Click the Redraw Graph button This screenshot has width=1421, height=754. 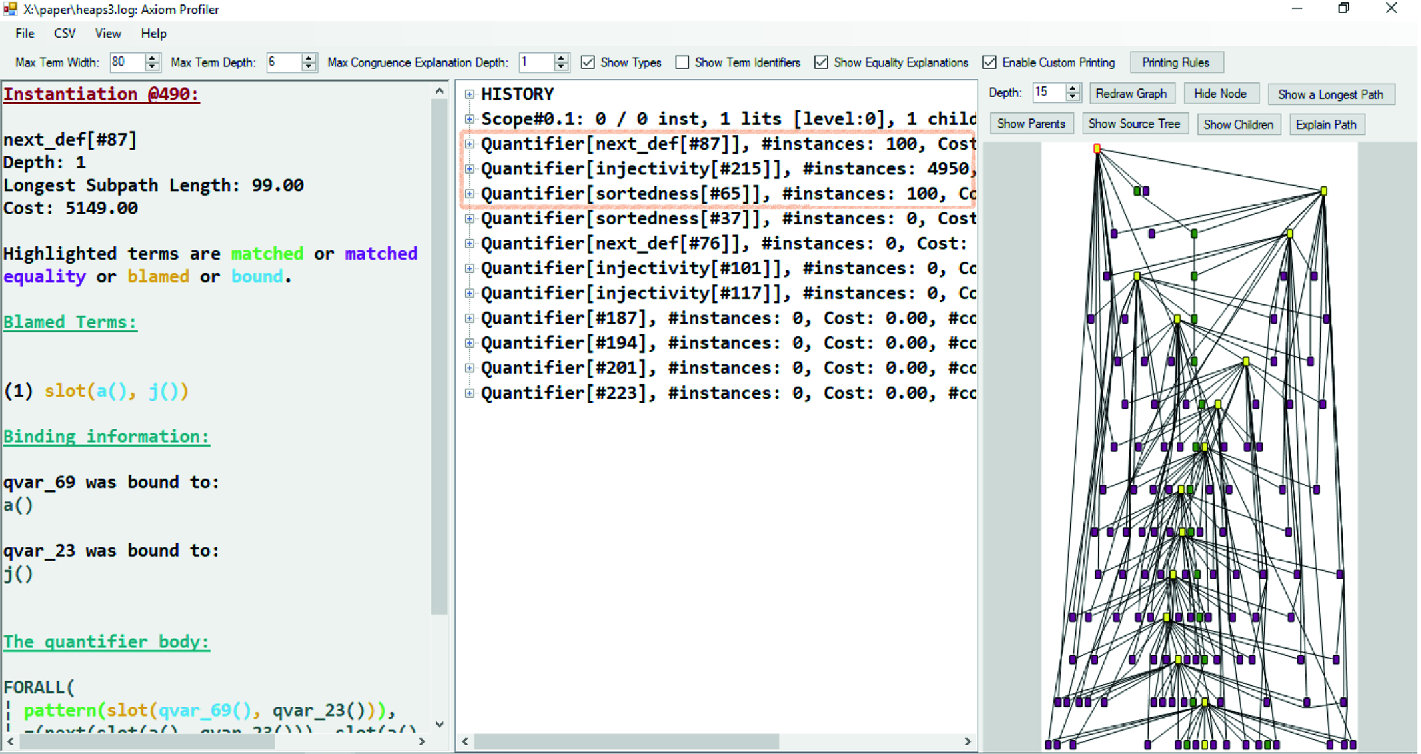(1131, 93)
